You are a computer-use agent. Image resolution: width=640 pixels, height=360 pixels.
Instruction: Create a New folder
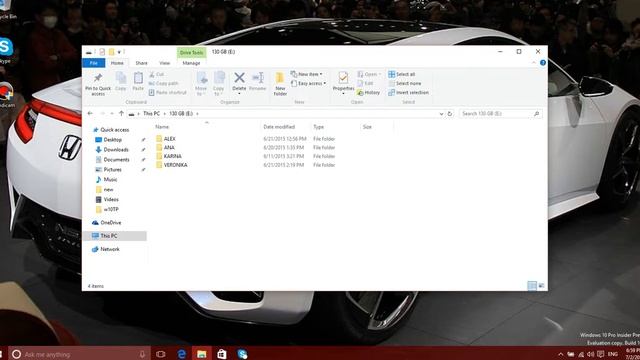pyautogui.click(x=280, y=84)
